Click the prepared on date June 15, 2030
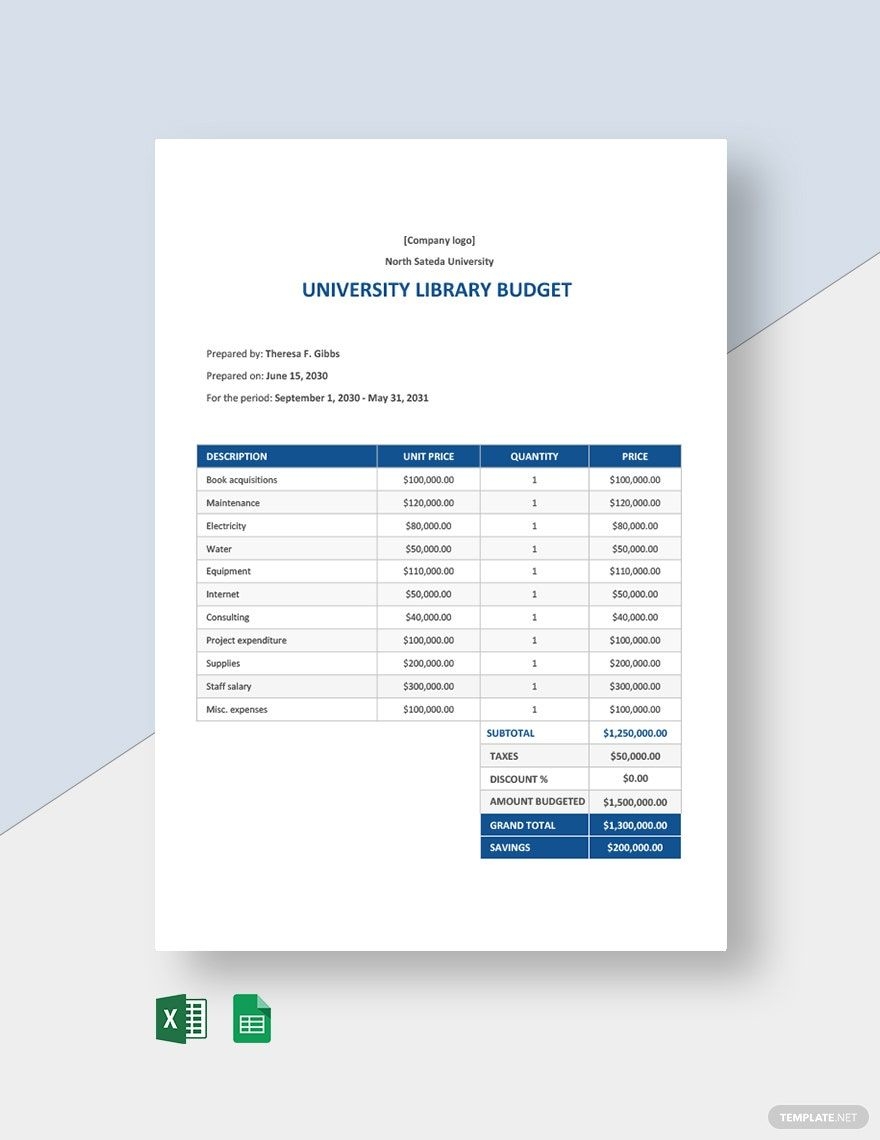880x1140 pixels. tap(296, 376)
